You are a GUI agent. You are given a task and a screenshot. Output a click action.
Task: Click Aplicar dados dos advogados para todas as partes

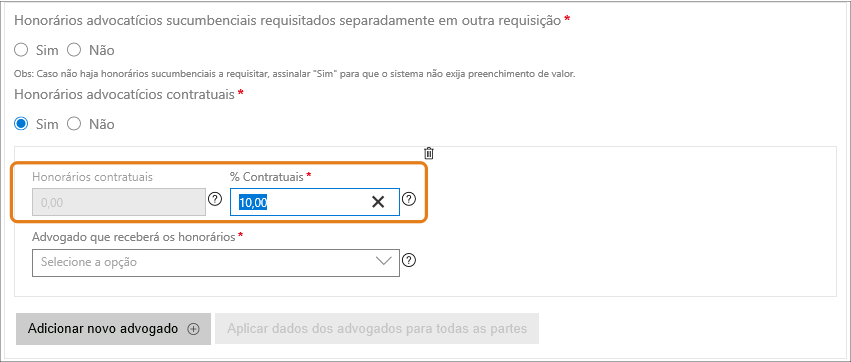pos(377,329)
